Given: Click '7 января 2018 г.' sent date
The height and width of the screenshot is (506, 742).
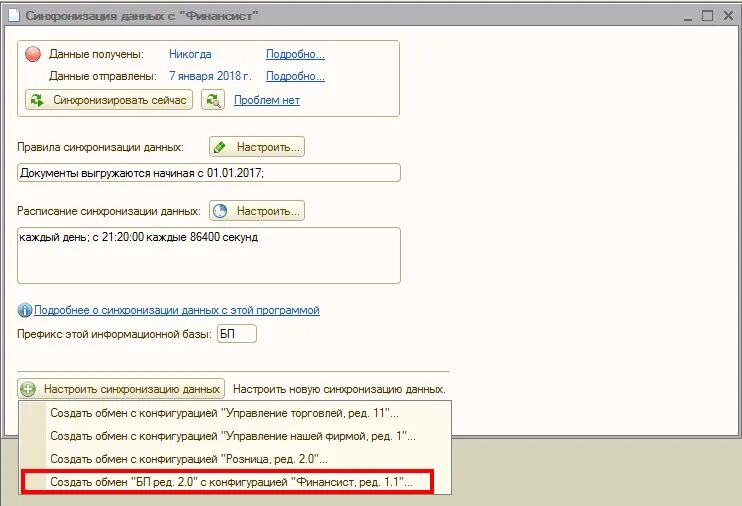Looking at the screenshot, I should point(210,76).
